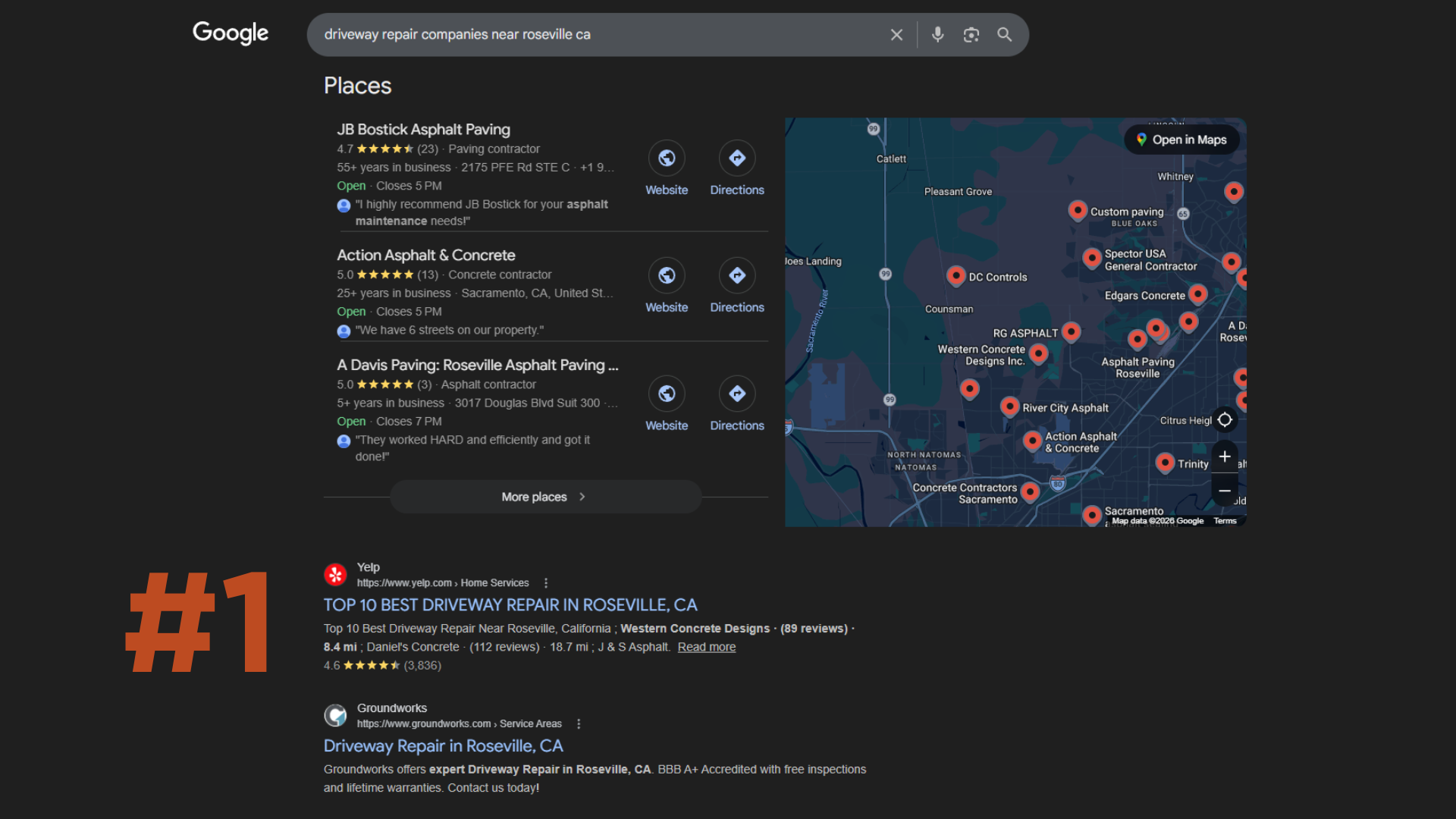This screenshot has height=819, width=1456.
Task: Open A Davis Paving website icon
Action: 667,394
